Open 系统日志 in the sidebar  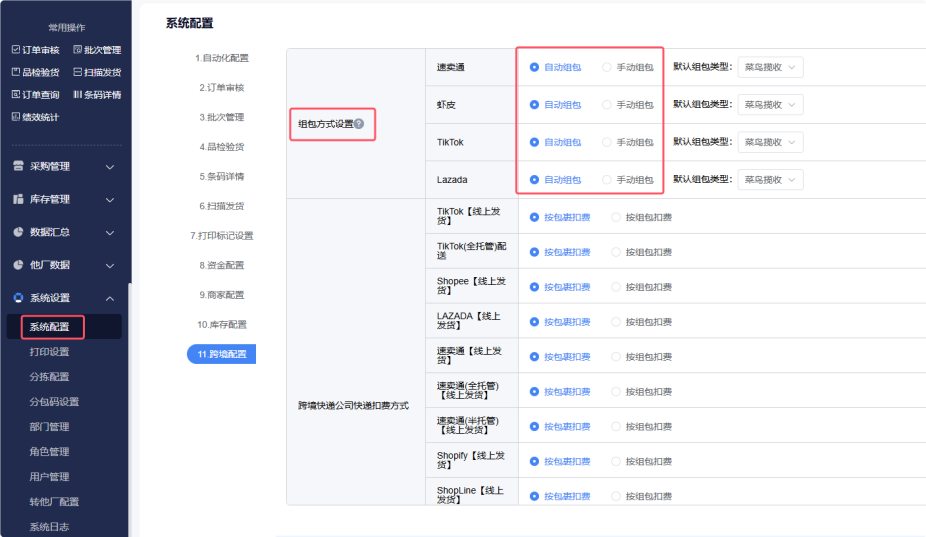[x=49, y=527]
